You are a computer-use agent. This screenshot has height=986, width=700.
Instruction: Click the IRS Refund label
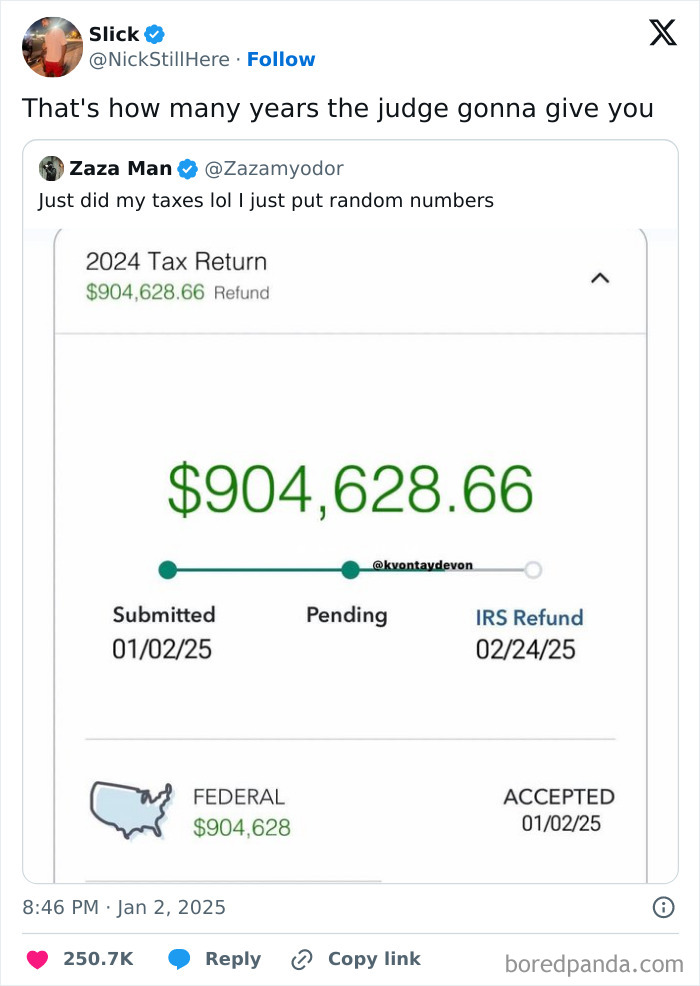529,617
